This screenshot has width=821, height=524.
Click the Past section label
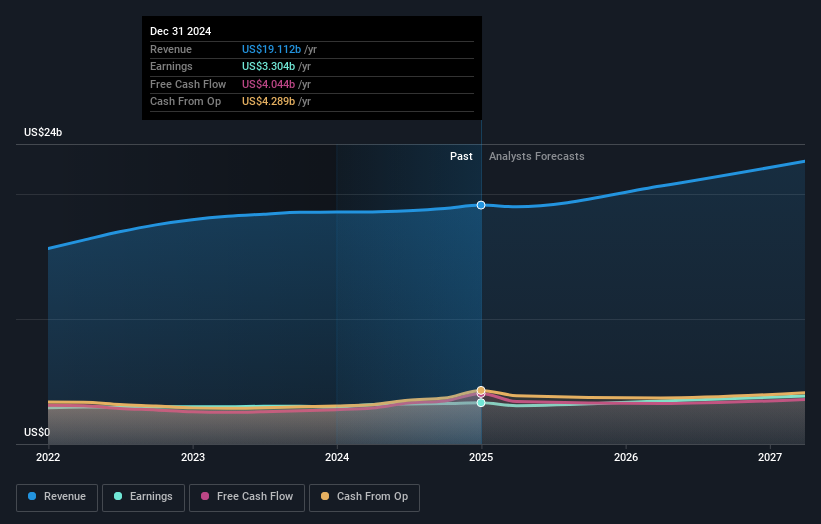point(461,157)
